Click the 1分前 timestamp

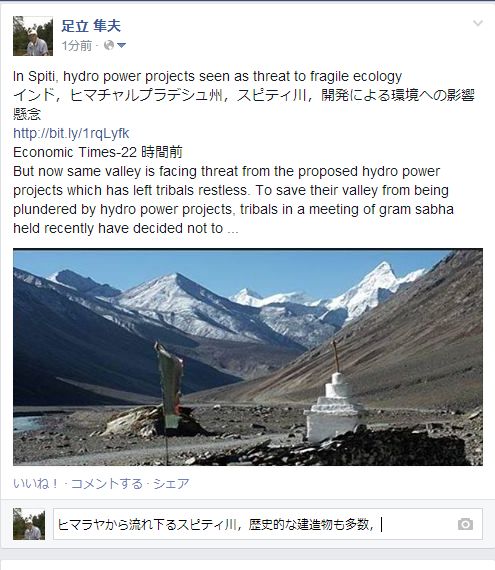[x=77, y=46]
